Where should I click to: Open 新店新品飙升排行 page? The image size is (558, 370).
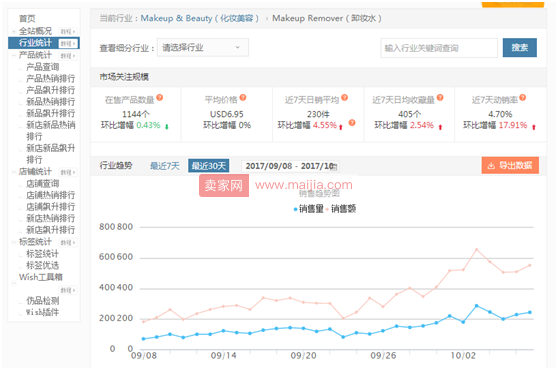pos(51,154)
